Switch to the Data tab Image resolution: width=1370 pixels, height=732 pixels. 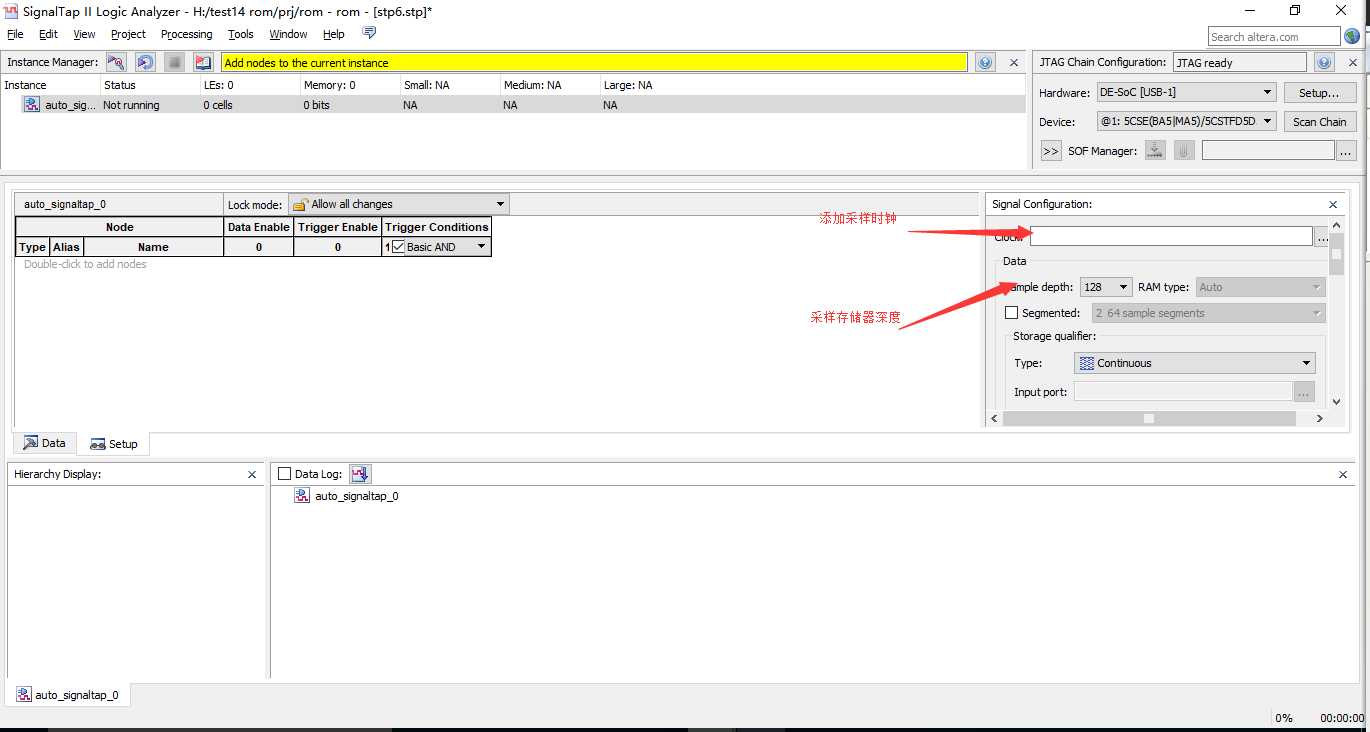pyautogui.click(x=45, y=443)
